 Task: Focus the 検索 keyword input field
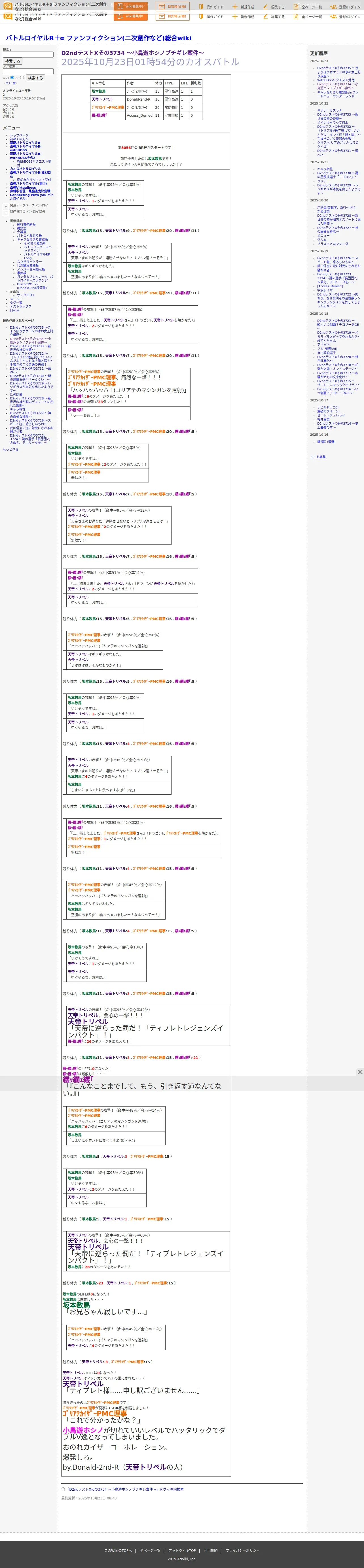click(x=28, y=54)
